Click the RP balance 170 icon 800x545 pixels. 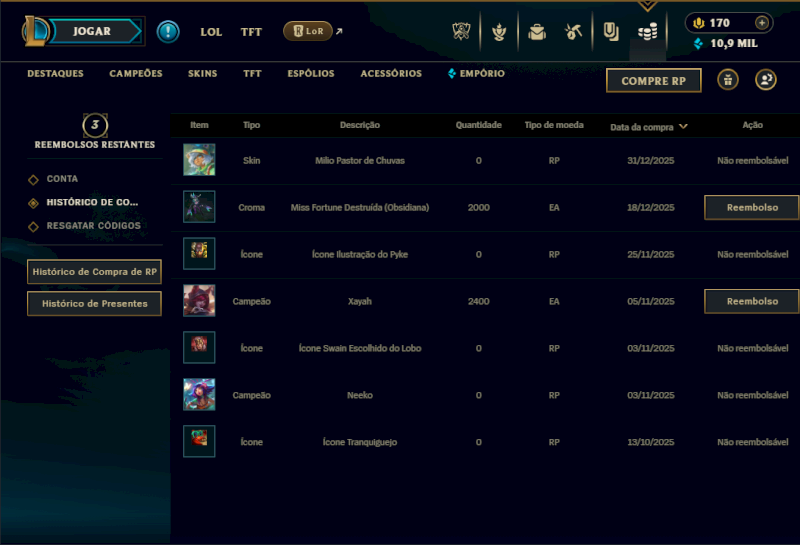[698, 23]
